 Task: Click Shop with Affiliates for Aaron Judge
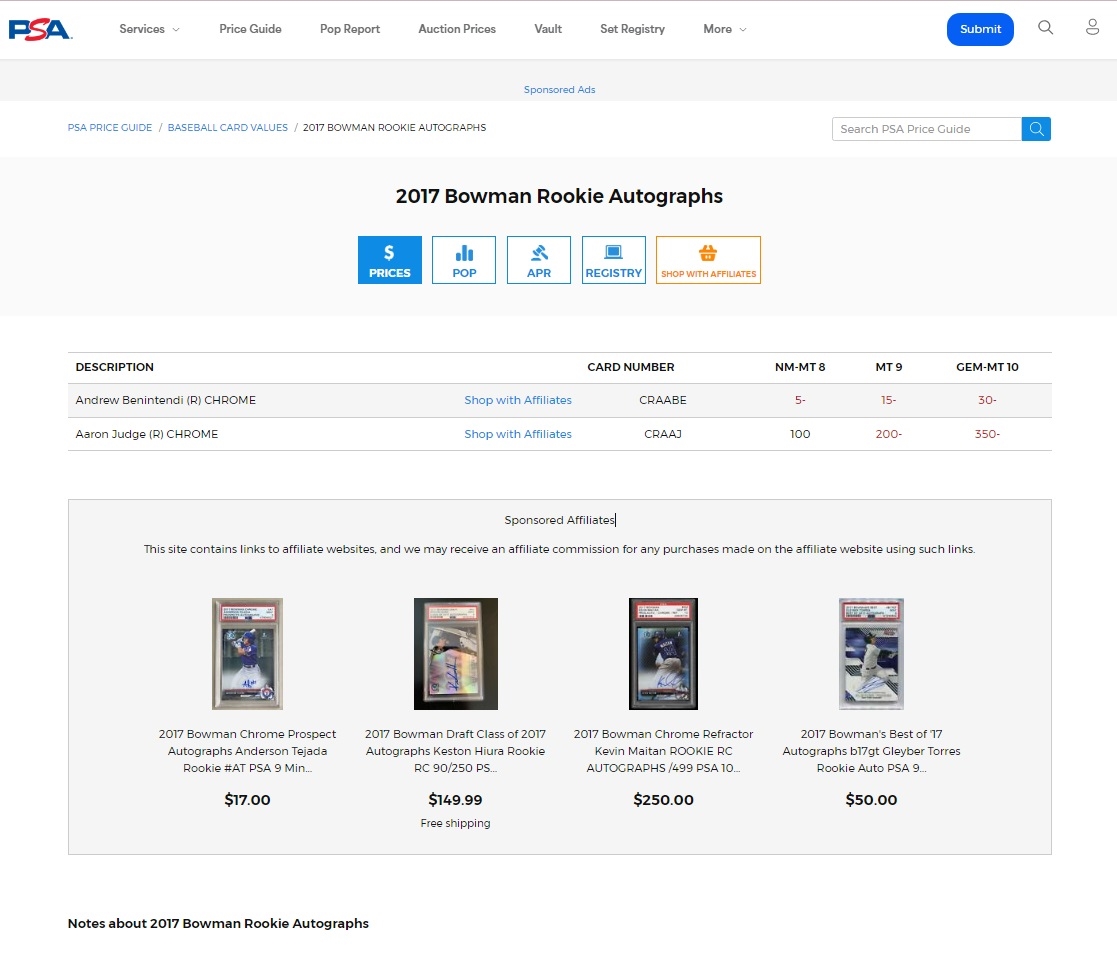click(518, 434)
